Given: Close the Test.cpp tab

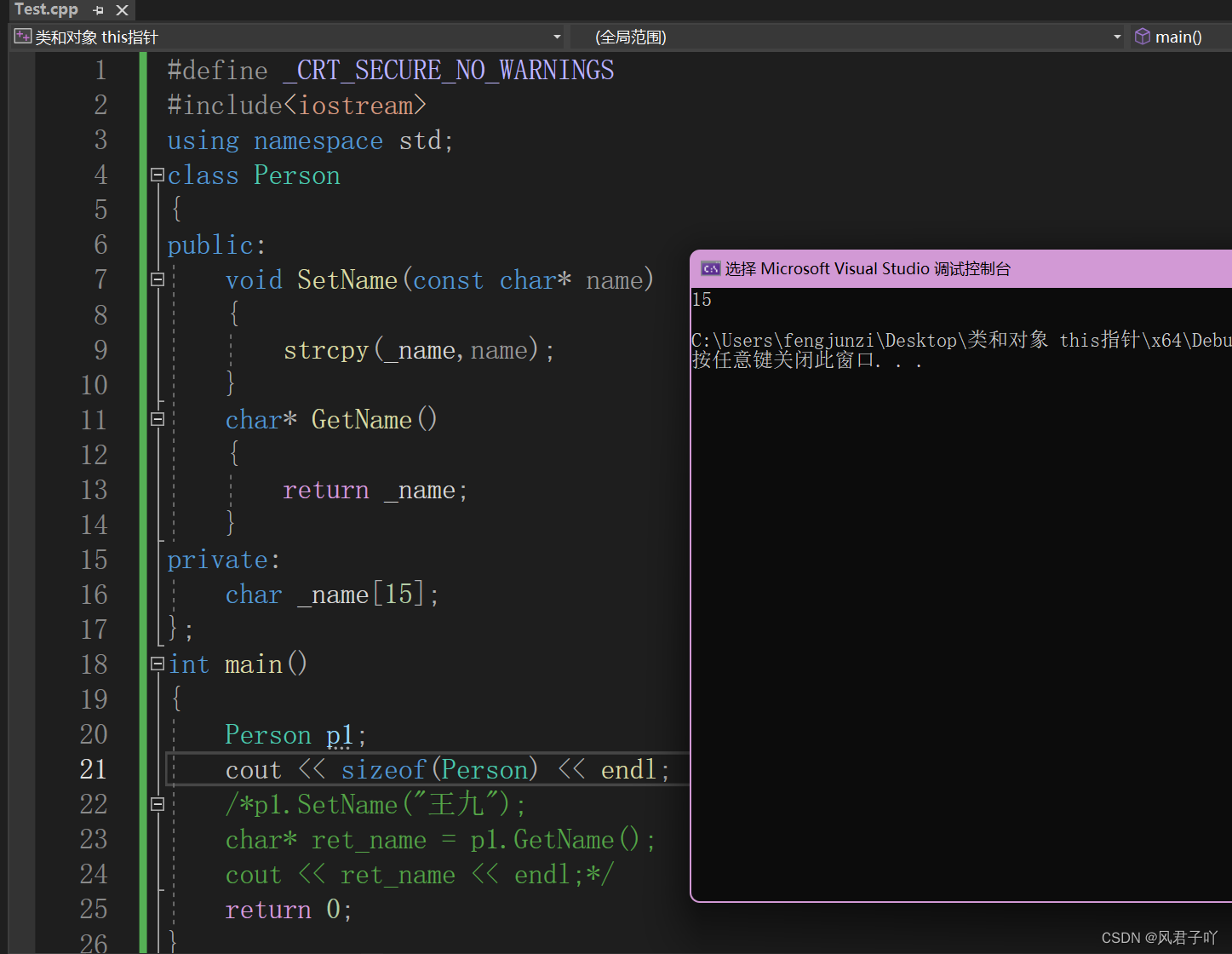Looking at the screenshot, I should [x=122, y=10].
